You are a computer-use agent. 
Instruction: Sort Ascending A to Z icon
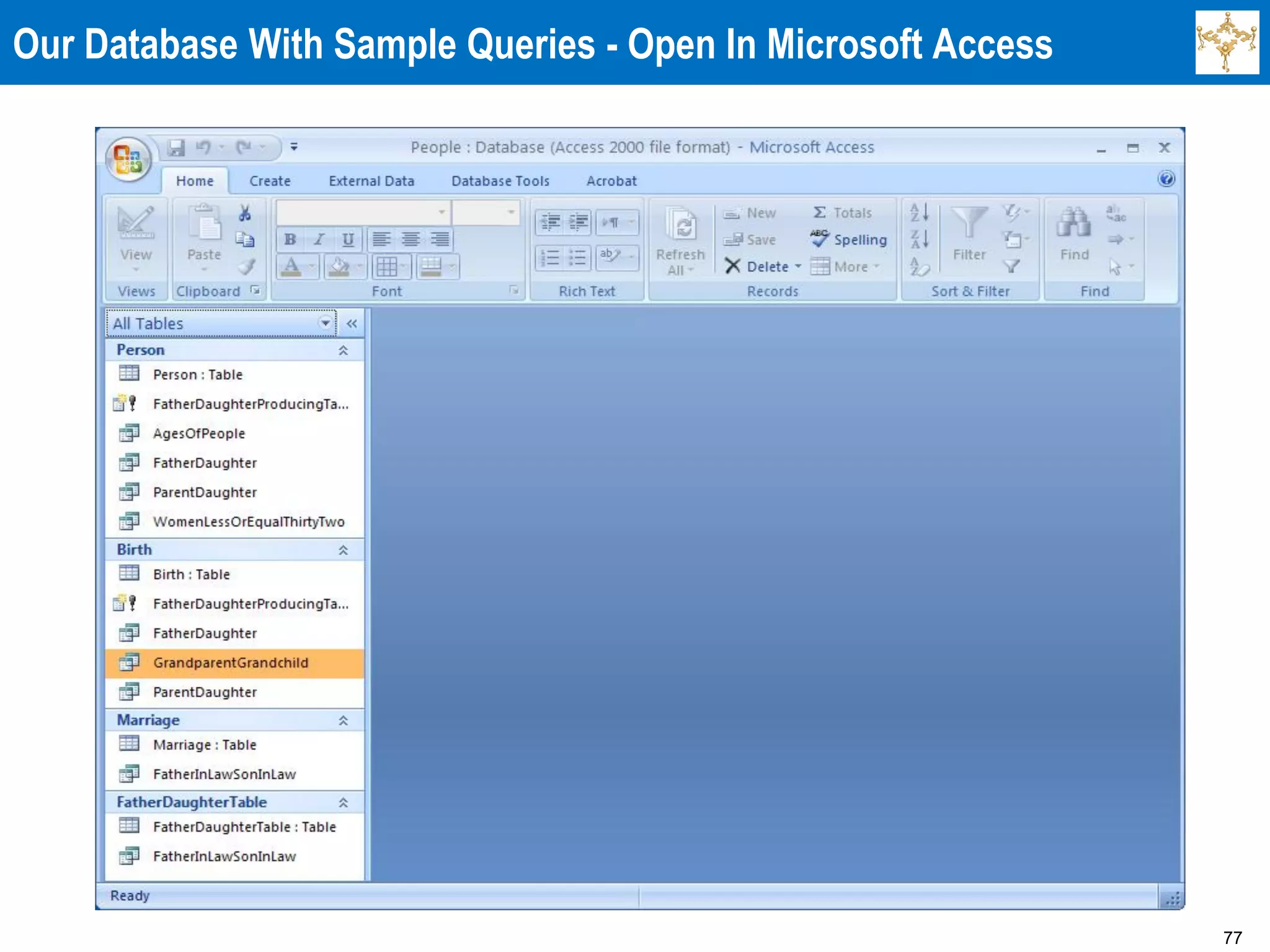(x=919, y=213)
